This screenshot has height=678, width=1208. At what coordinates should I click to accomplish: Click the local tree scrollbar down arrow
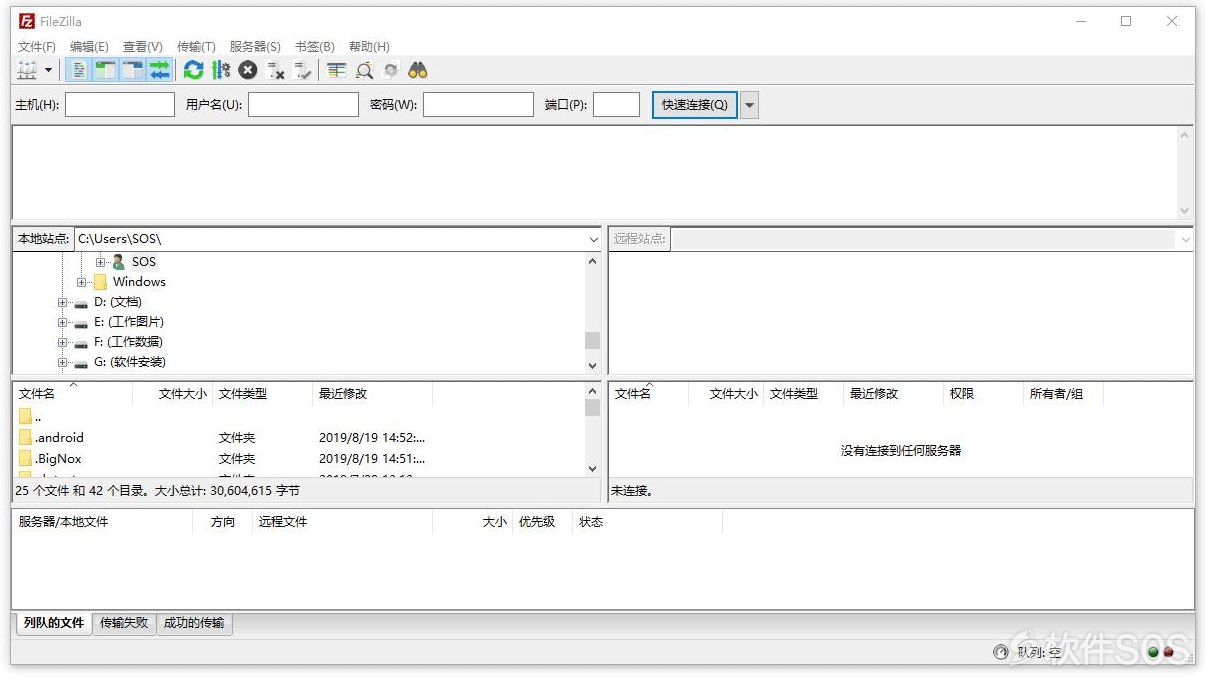tap(593, 365)
